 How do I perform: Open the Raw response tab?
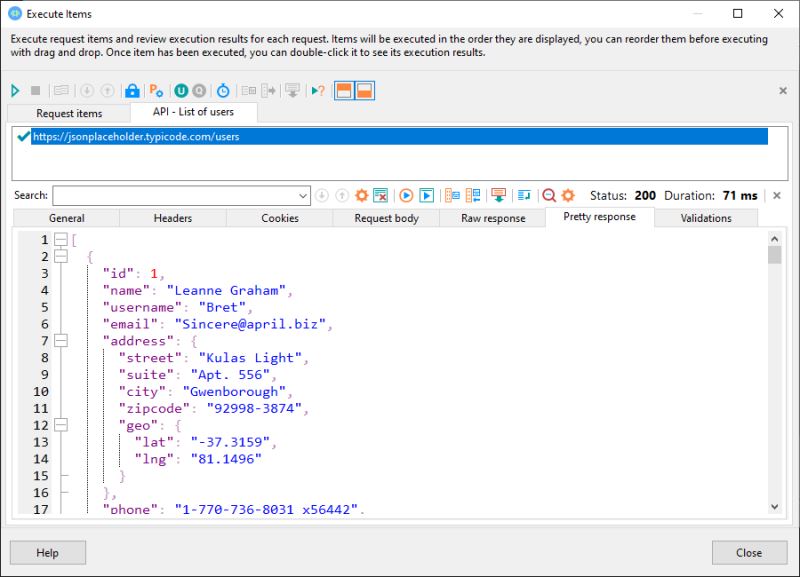(493, 218)
